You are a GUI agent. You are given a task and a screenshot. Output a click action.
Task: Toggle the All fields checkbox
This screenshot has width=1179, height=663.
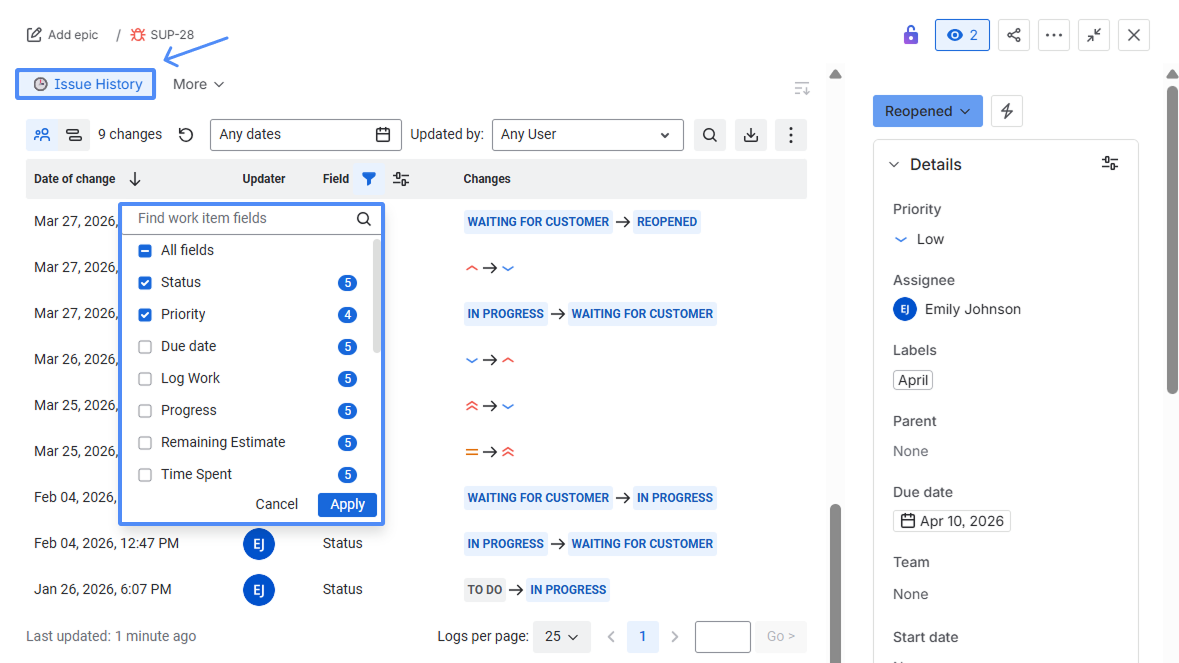(145, 250)
